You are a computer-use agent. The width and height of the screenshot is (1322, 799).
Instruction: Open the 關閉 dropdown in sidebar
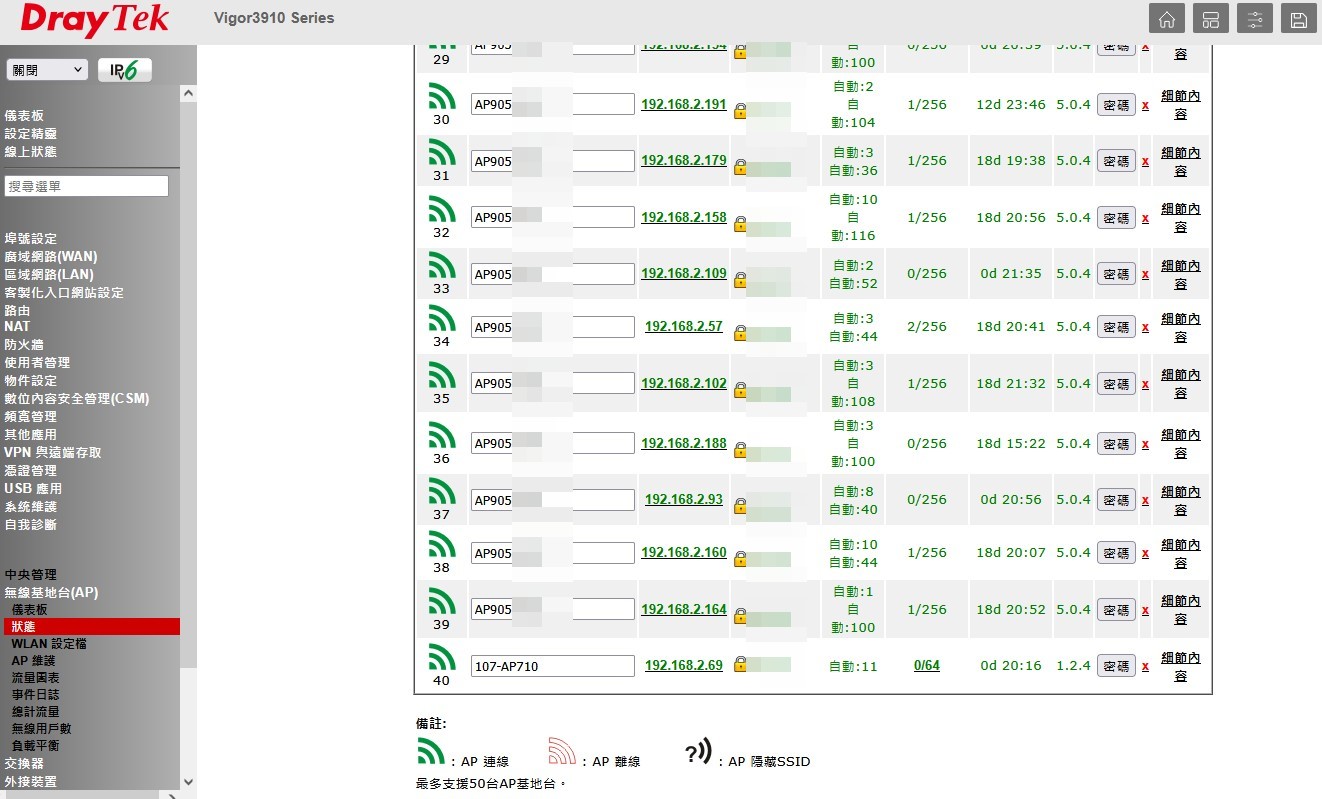pos(48,70)
